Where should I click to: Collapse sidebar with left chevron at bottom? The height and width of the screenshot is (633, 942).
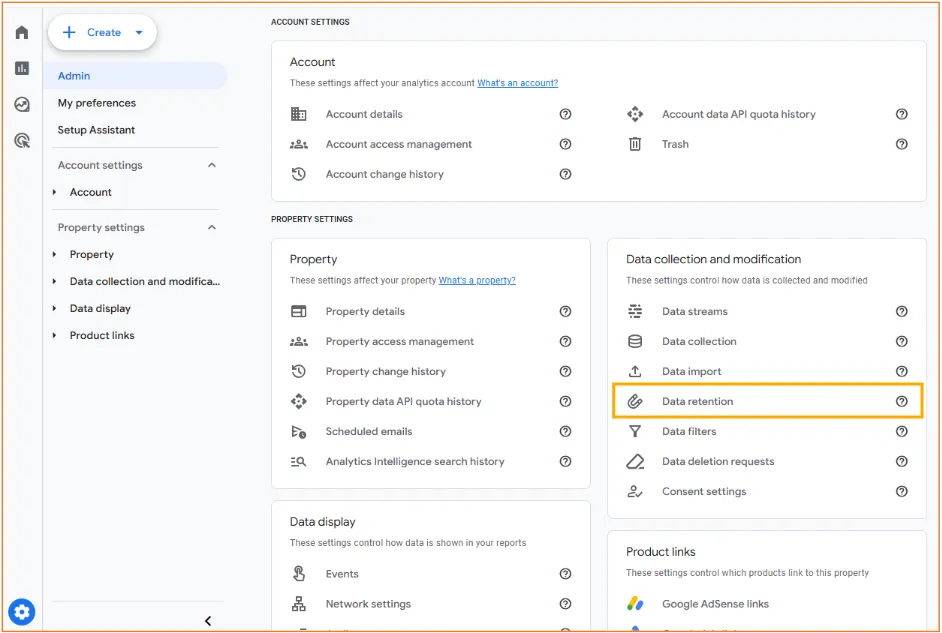(x=208, y=620)
